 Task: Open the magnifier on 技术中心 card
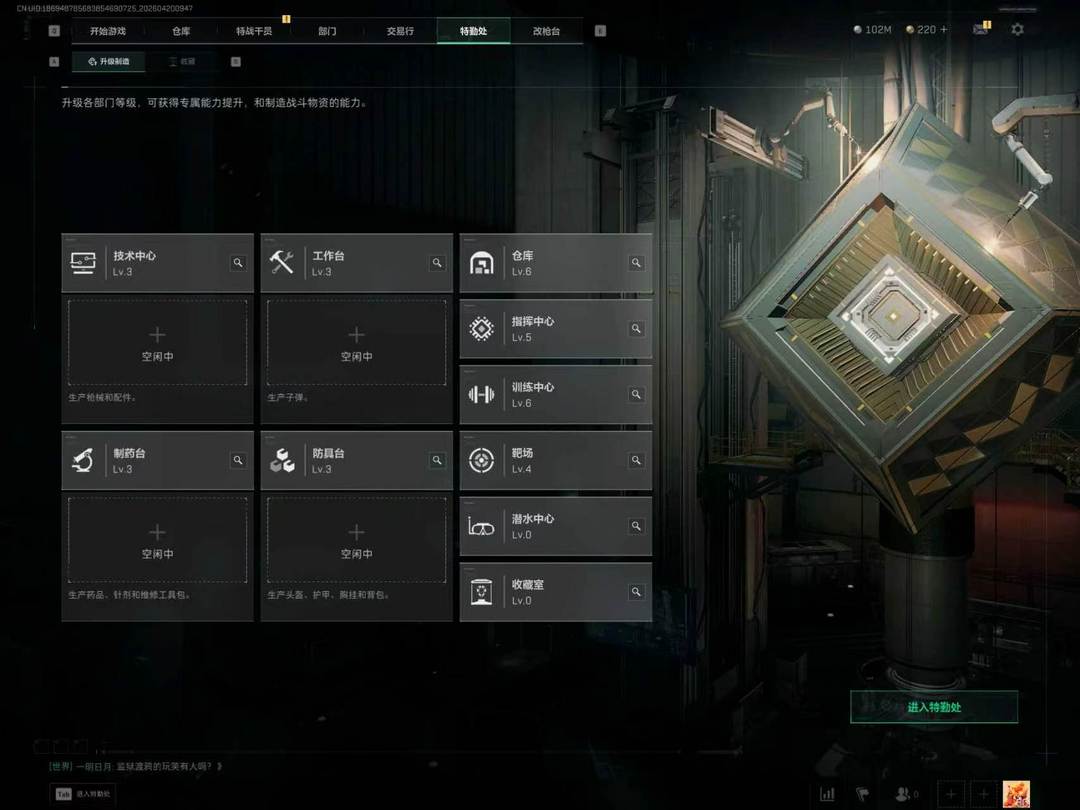click(x=238, y=263)
